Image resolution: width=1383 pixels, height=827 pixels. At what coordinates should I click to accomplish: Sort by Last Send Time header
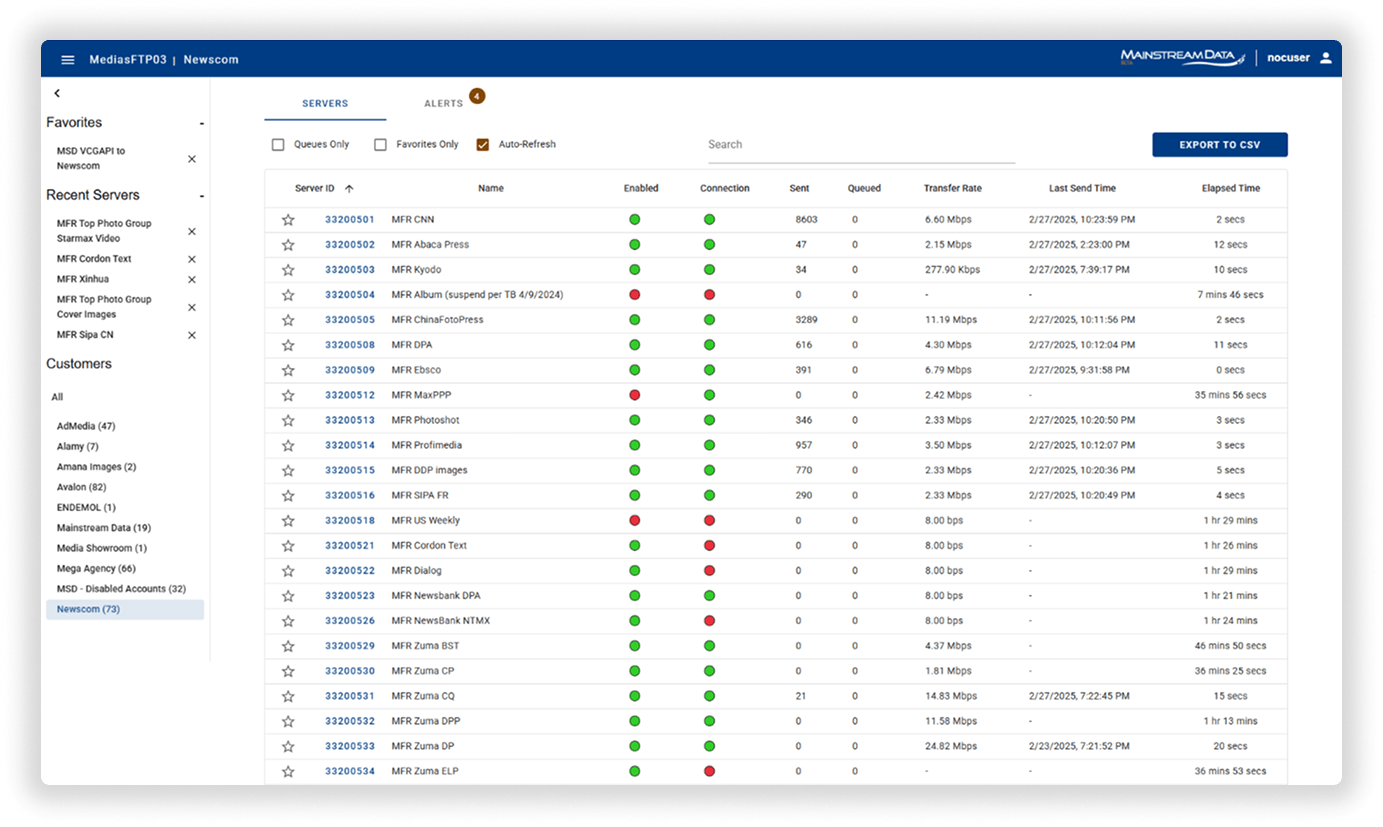1082,188
